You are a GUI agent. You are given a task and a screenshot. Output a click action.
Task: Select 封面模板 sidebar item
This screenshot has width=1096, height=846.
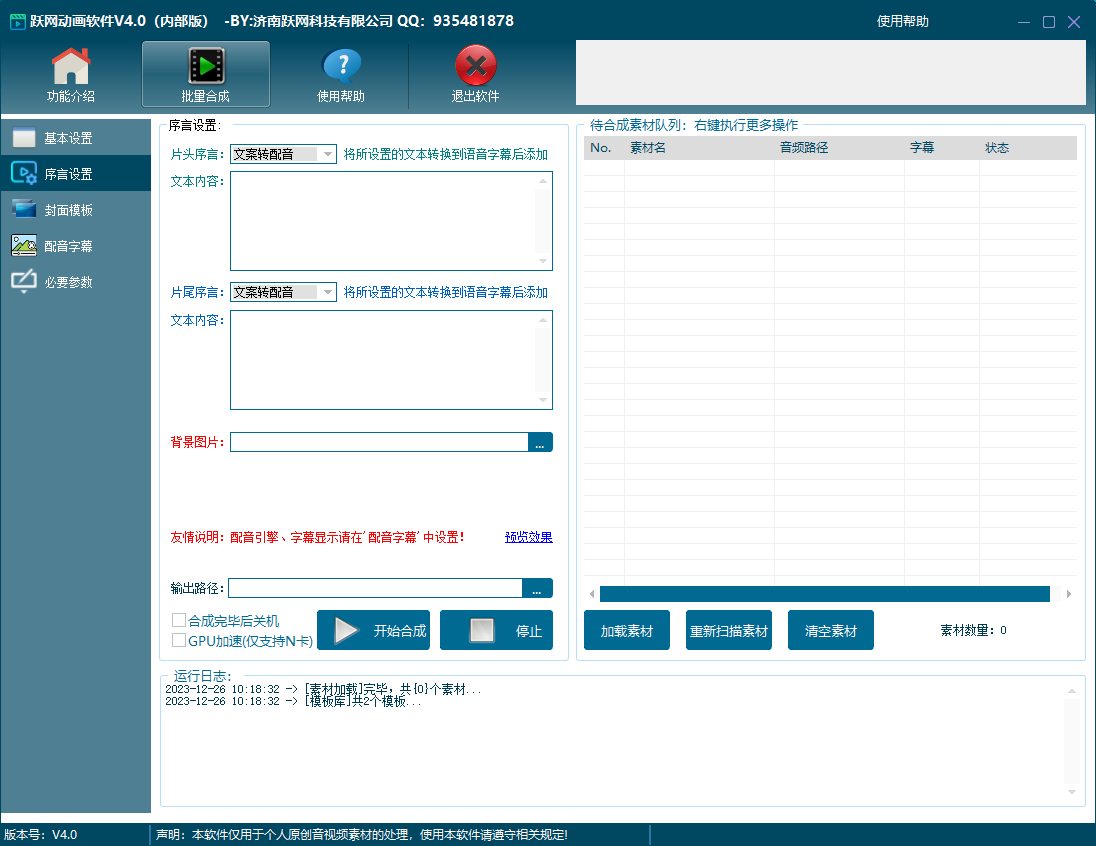coord(68,210)
